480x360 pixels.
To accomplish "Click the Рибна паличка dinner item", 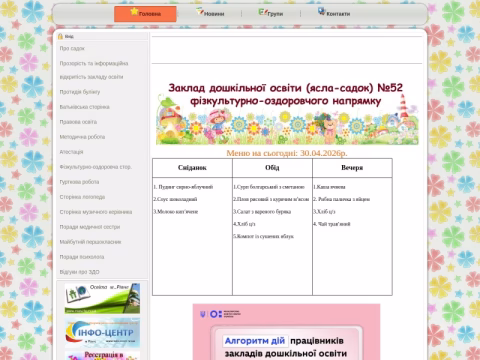I will tap(342, 199).
